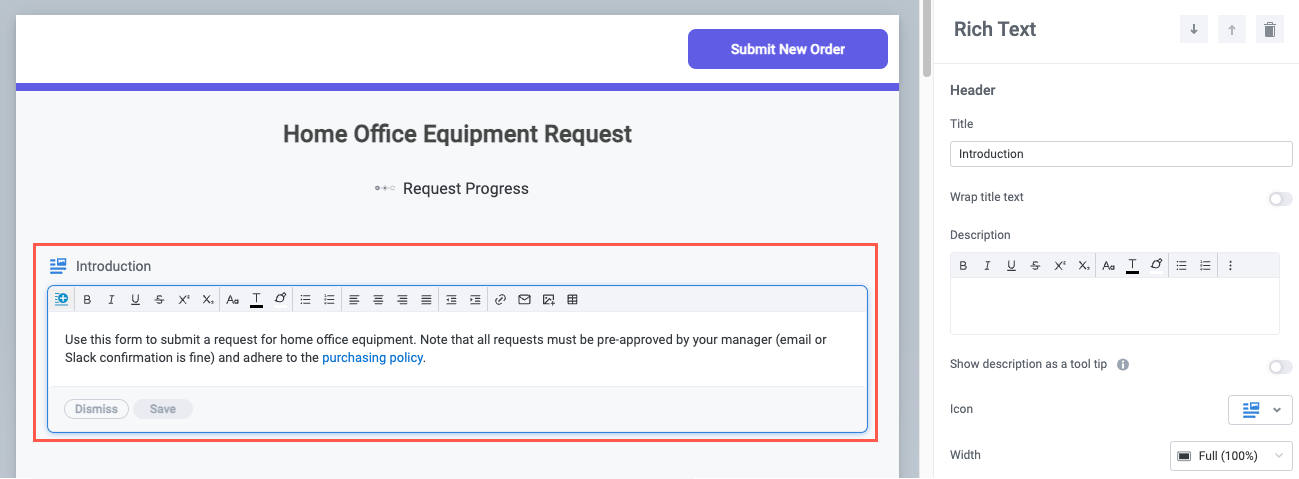Viewport: 1299px width, 479px height.
Task: Open more options in Description toolbar
Action: 1230,265
